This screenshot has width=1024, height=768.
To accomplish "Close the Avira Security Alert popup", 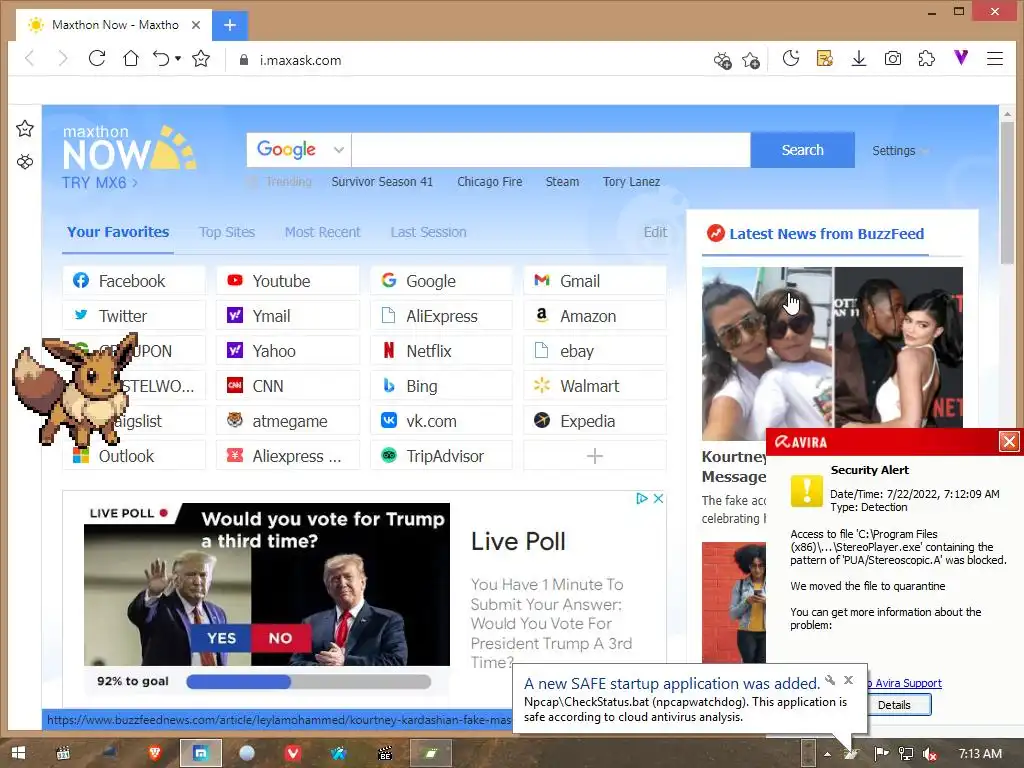I will (x=1009, y=441).
